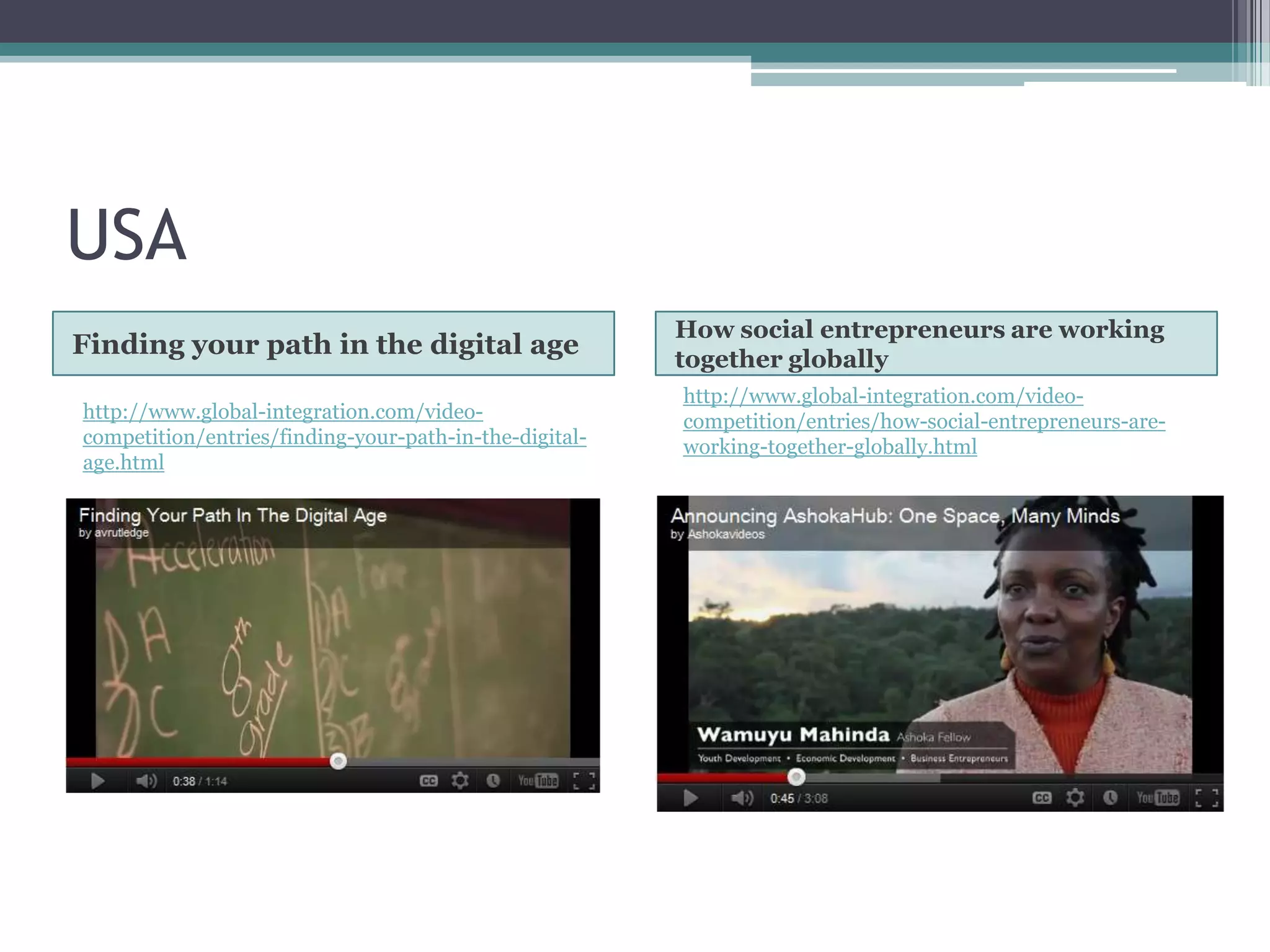Mute the left video volume speaker

(x=146, y=781)
